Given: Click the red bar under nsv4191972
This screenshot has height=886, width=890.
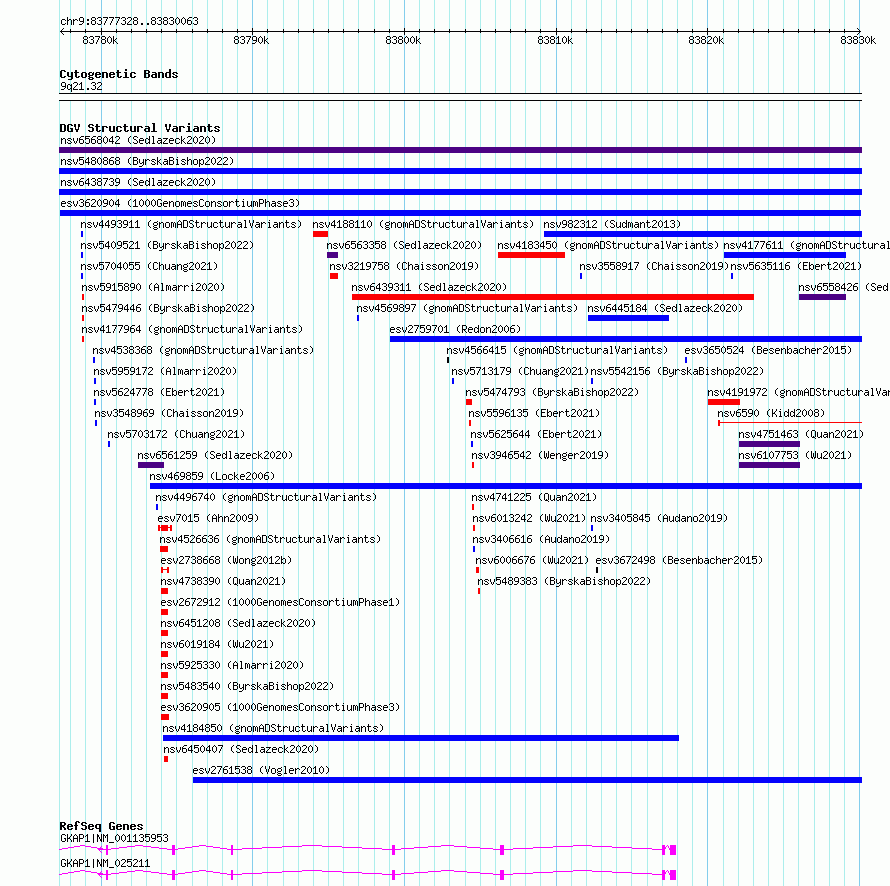Looking at the screenshot, I should coord(724,402).
